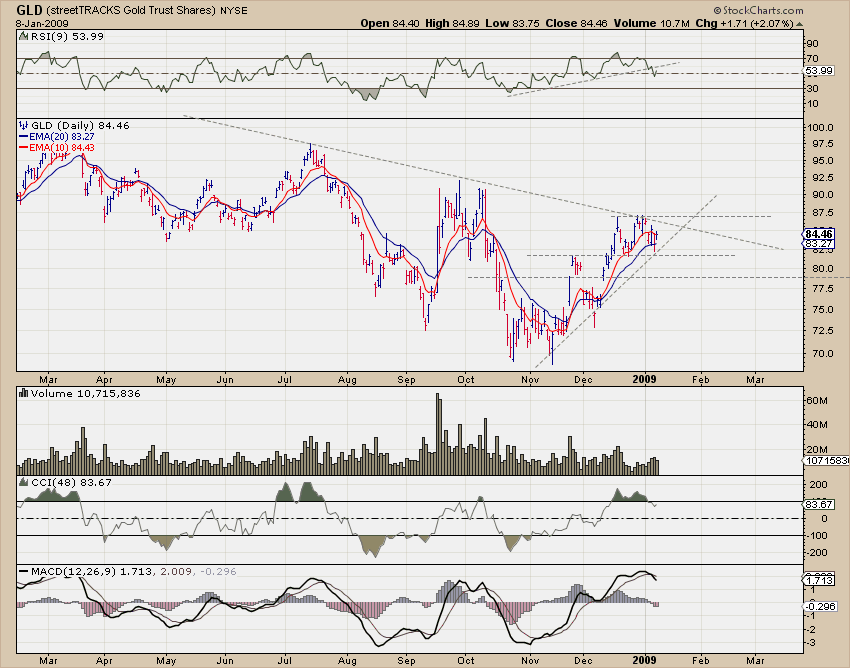Screen dimensions: 850x668
Task: Click the 100.0 price axis label
Action: (x=820, y=127)
